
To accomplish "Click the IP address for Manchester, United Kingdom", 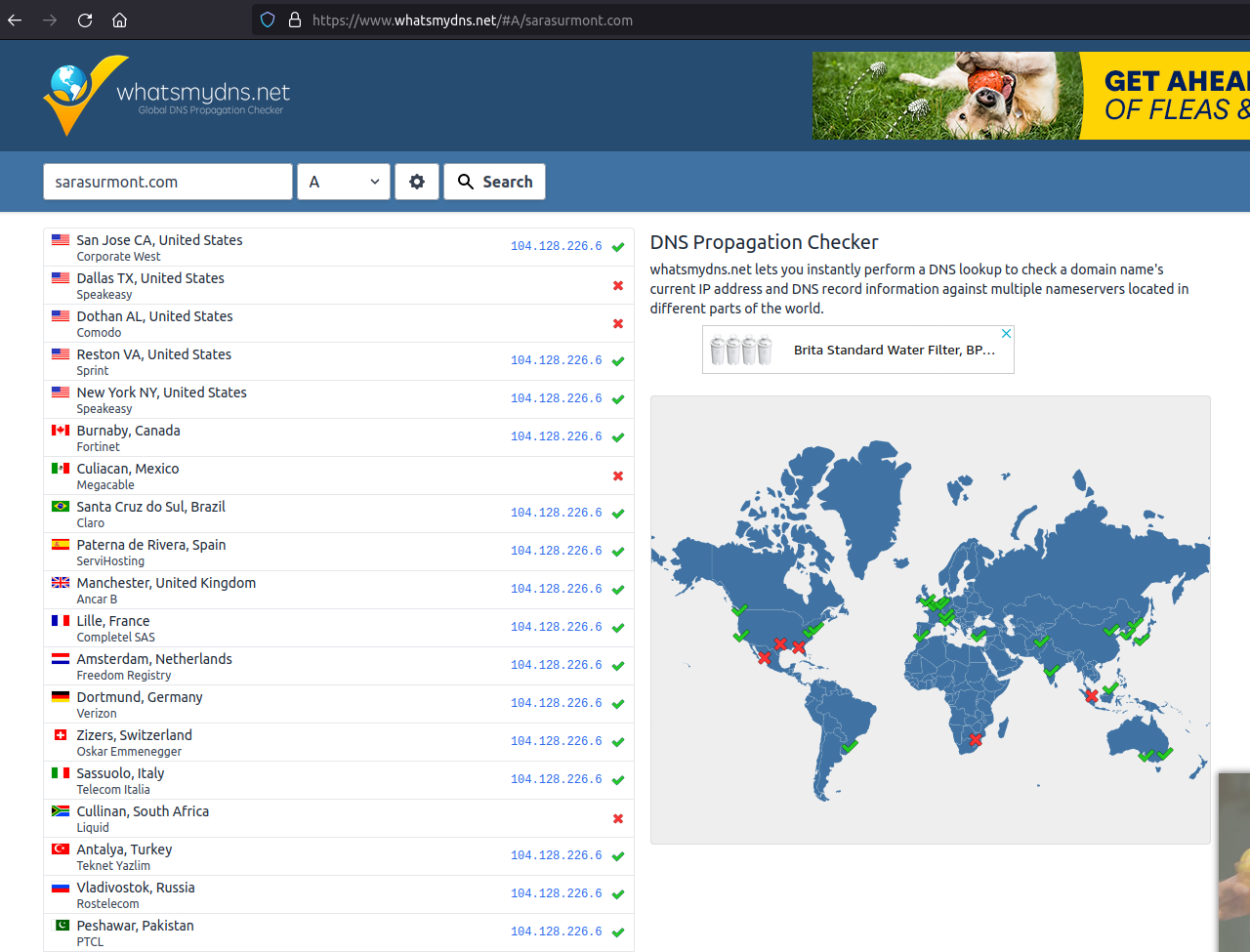I will (556, 589).
